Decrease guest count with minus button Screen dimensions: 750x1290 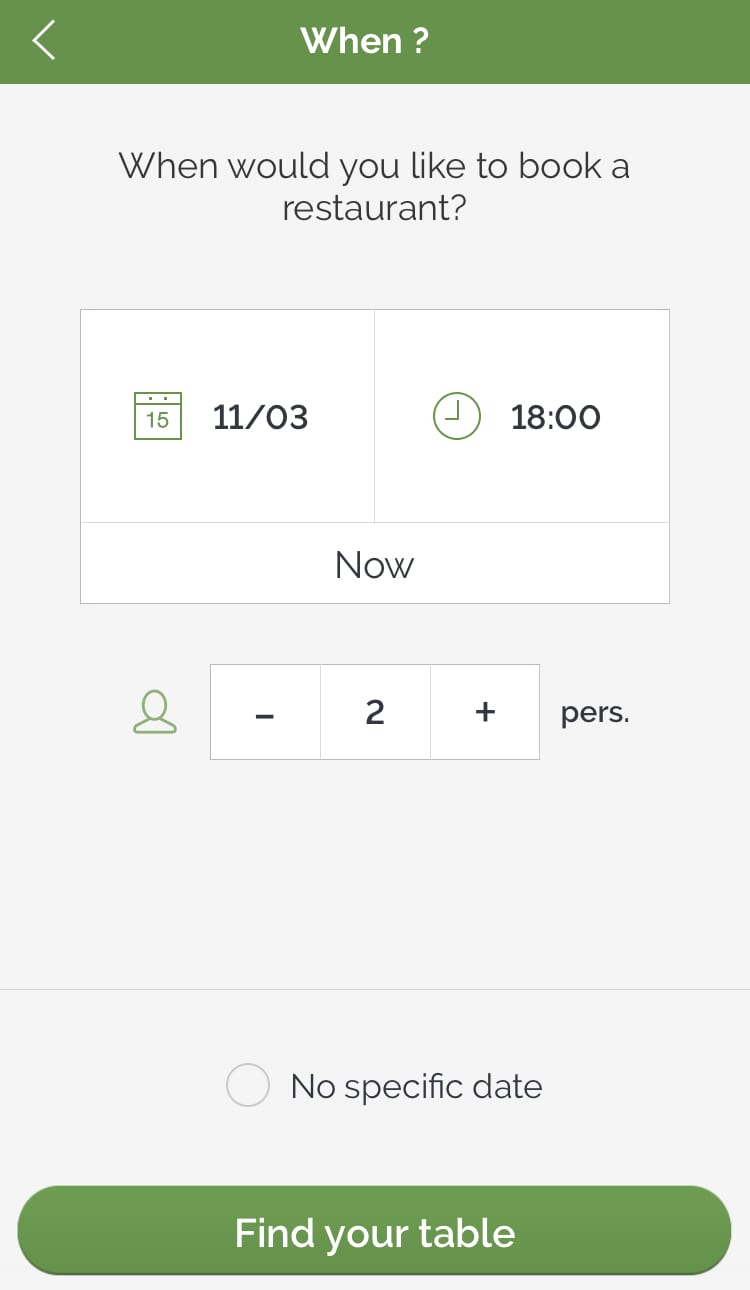265,712
